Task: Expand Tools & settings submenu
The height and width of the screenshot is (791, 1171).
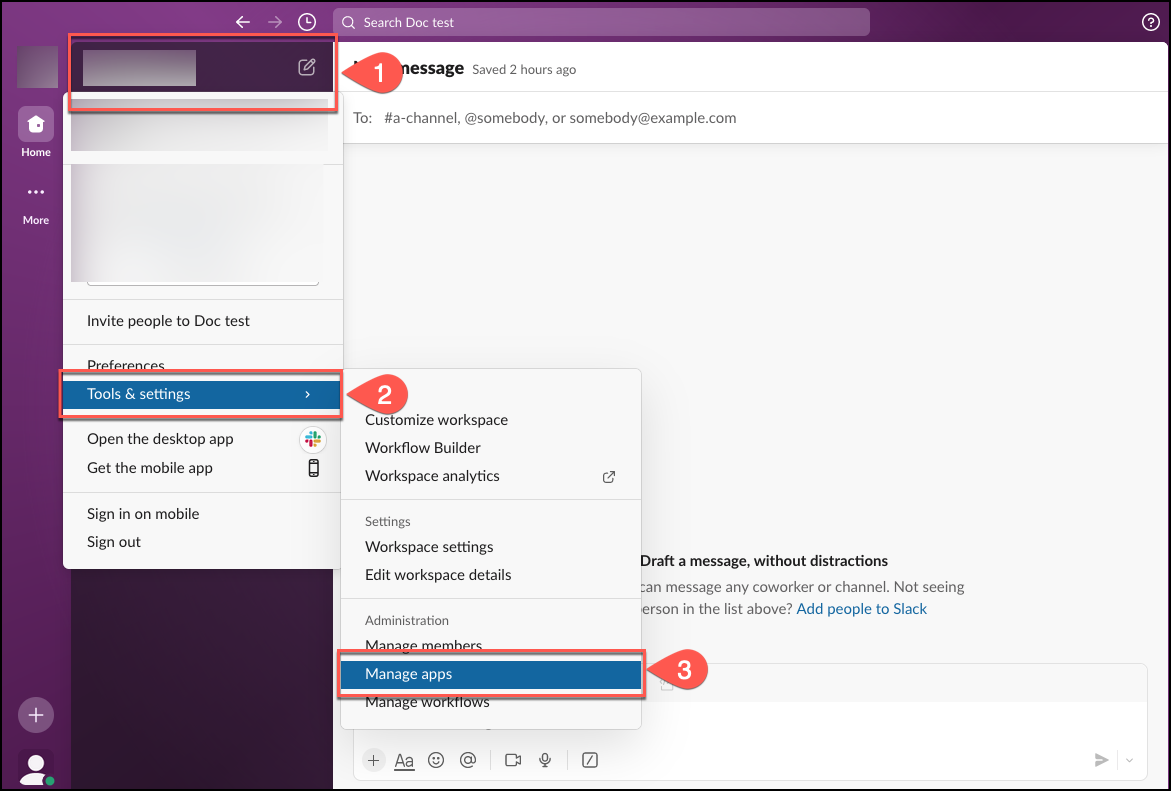Action: coord(201,394)
